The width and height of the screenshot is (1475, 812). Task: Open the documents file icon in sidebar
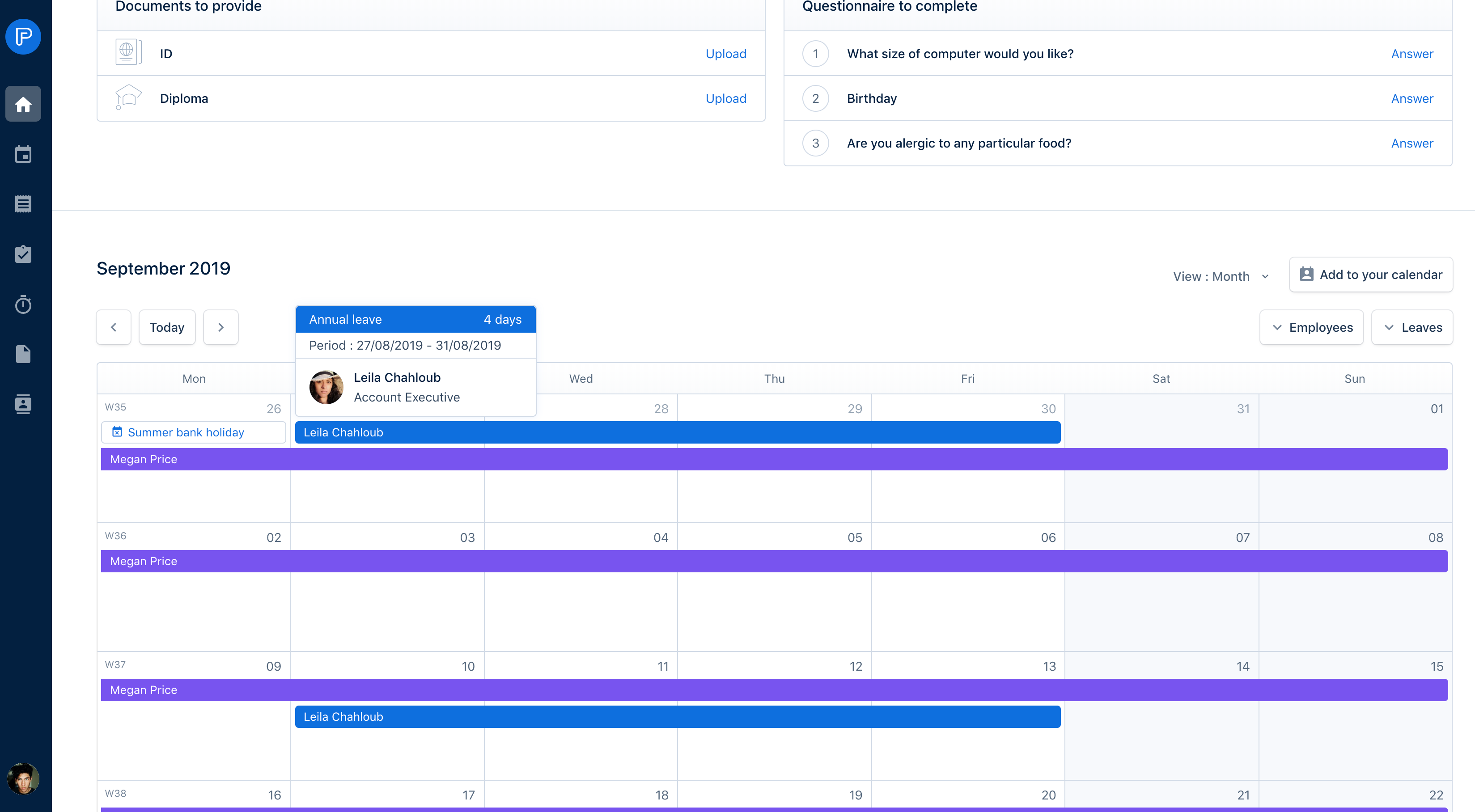tap(23, 355)
